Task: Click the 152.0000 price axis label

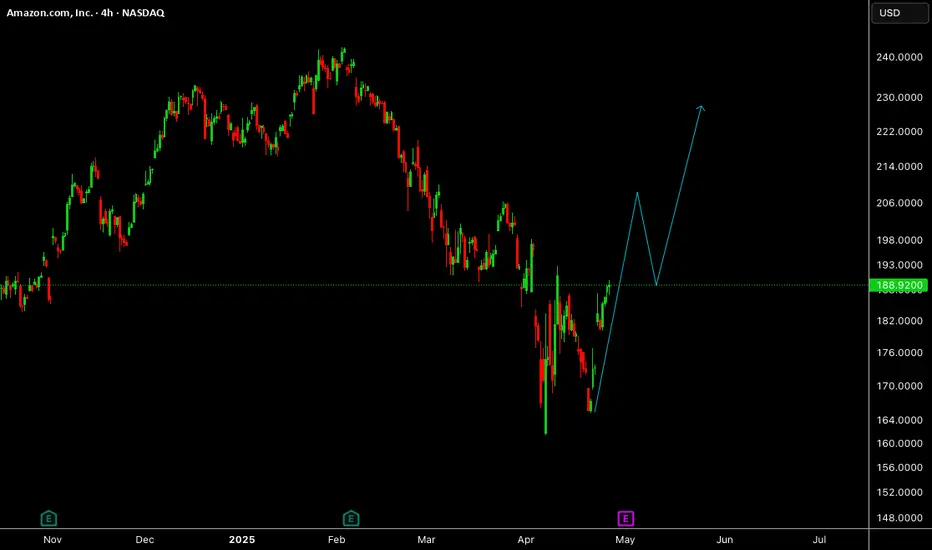Action: click(899, 492)
